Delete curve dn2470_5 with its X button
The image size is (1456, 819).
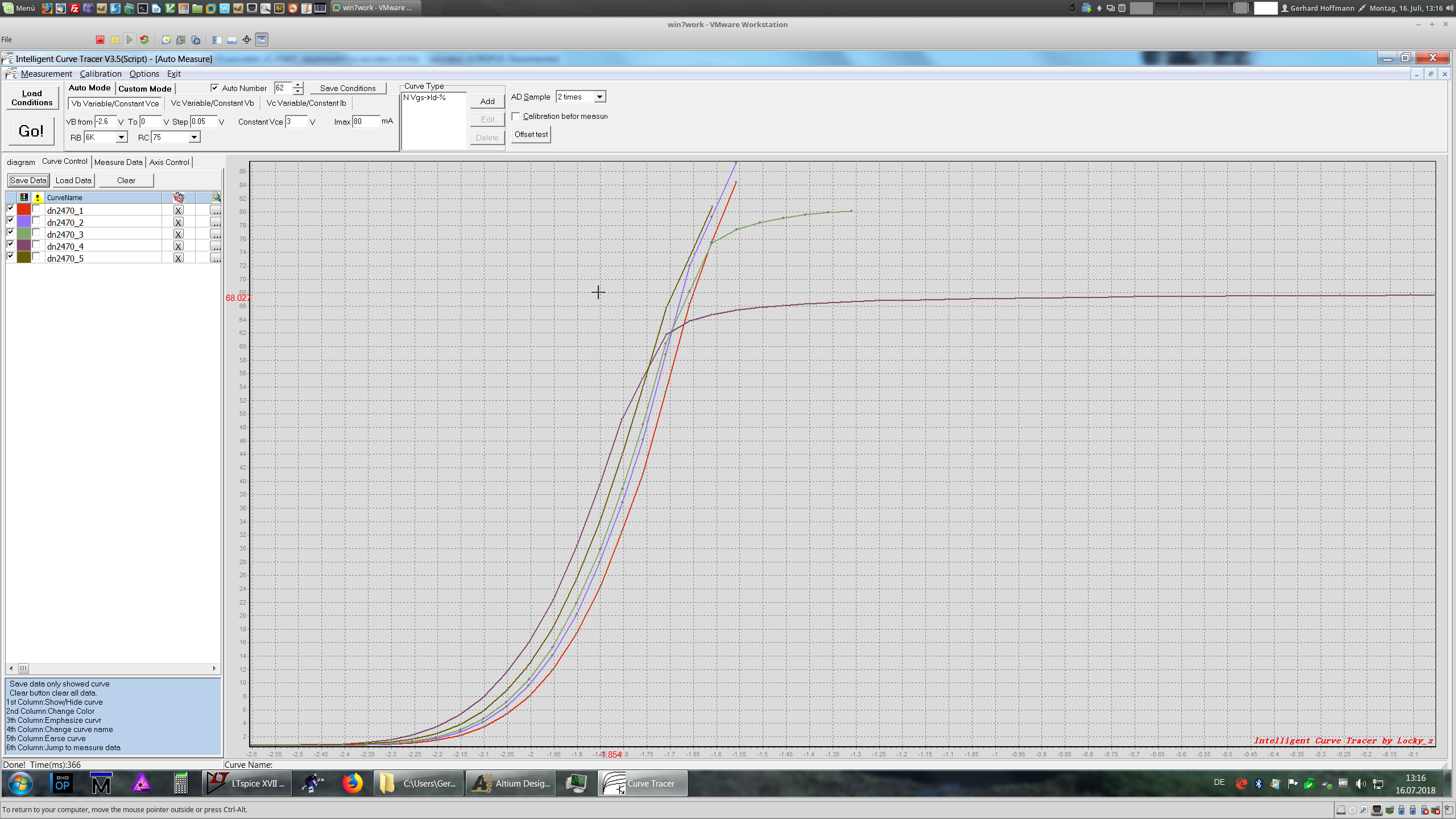click(x=179, y=258)
